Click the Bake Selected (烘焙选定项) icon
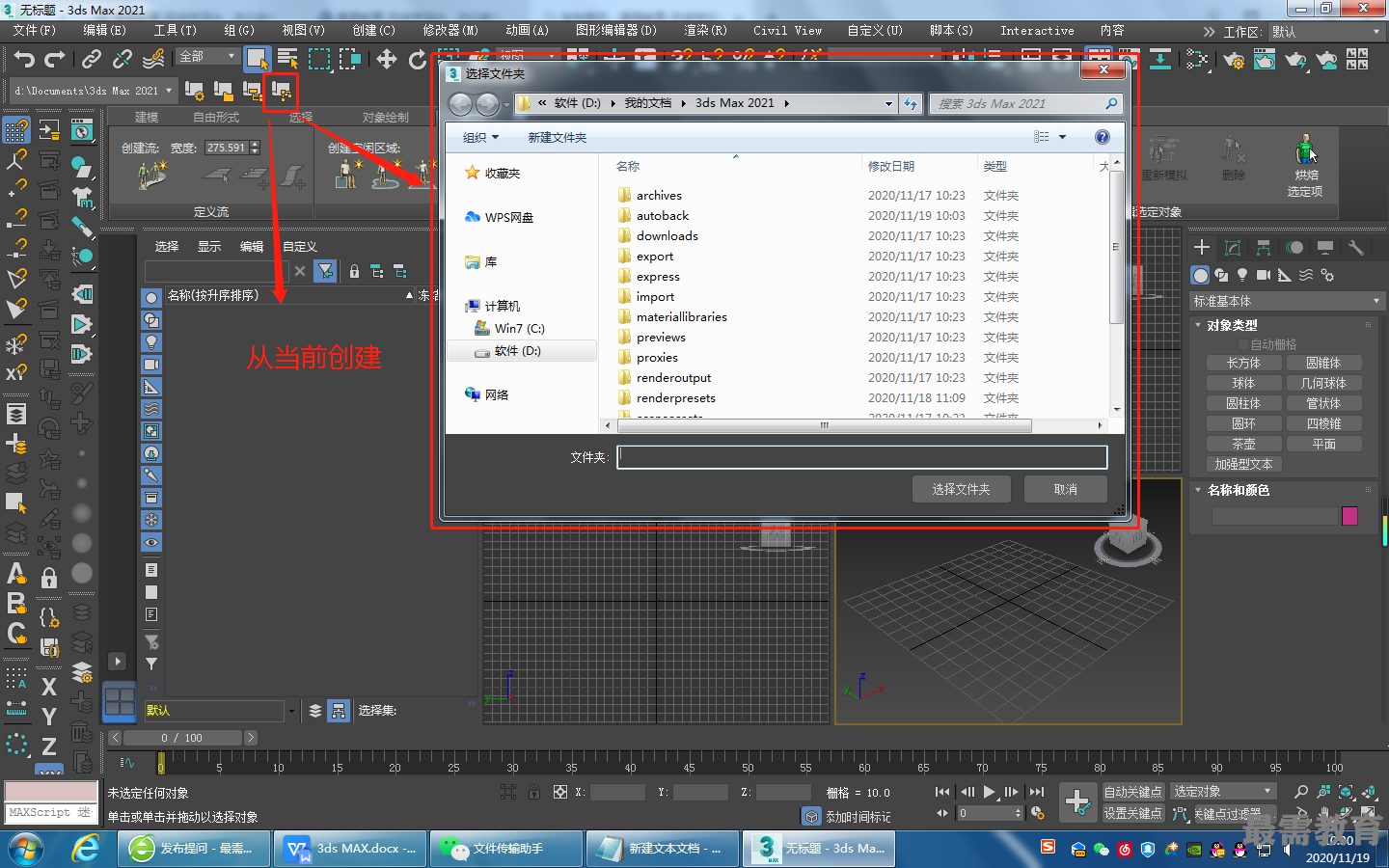 pos(1305,166)
